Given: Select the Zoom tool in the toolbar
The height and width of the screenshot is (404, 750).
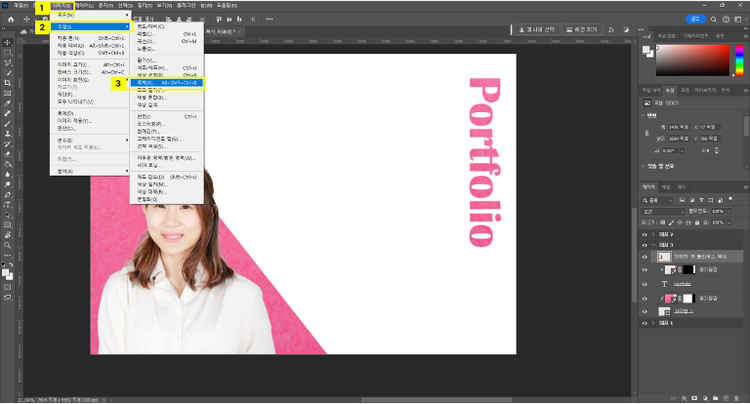Looking at the screenshot, I should coord(8,243).
